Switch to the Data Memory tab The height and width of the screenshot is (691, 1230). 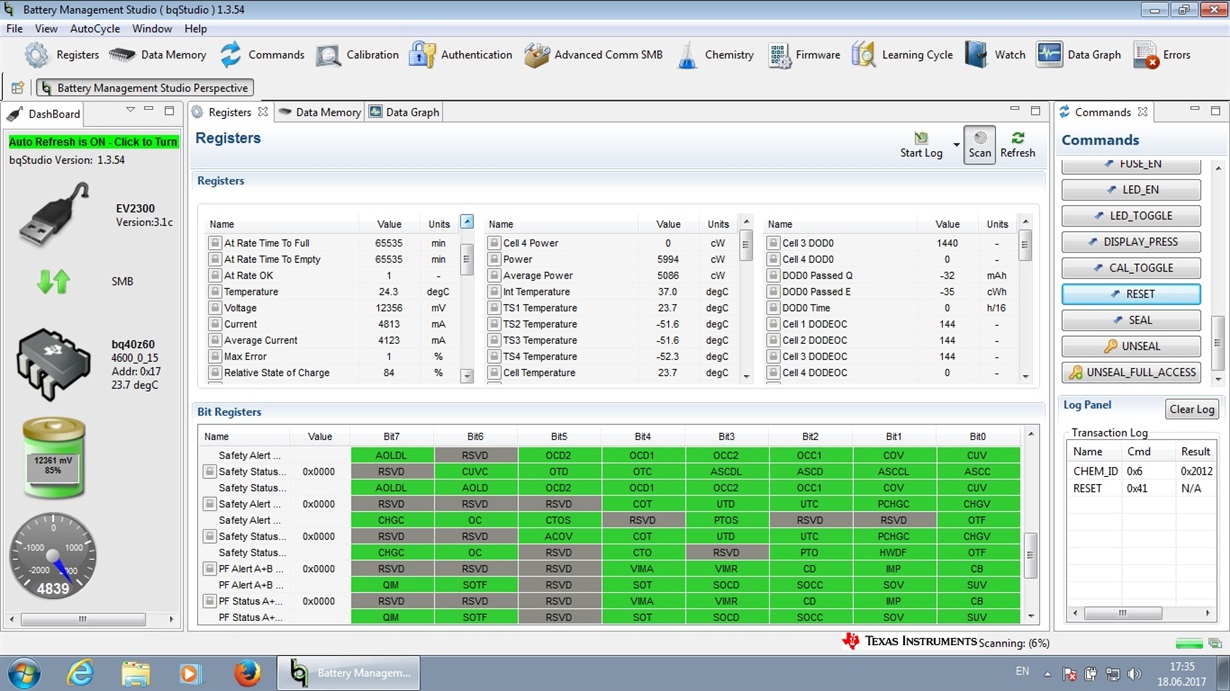tap(320, 112)
